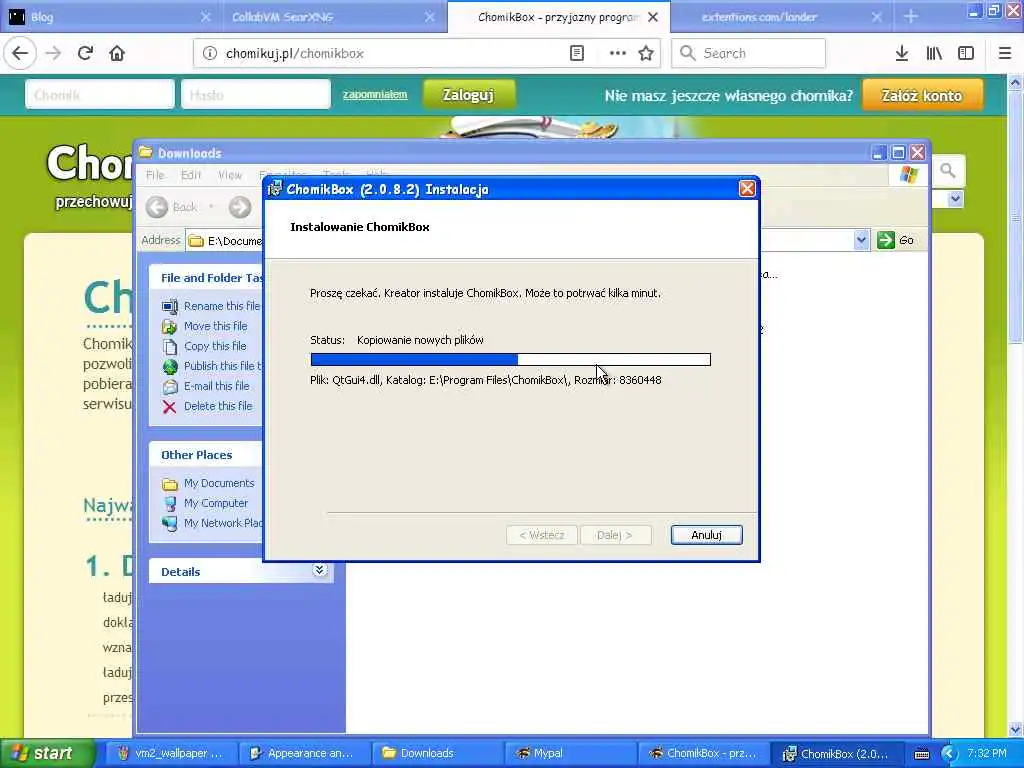Click the green Zaloguj login button
The image size is (1024, 768).
(x=468, y=95)
